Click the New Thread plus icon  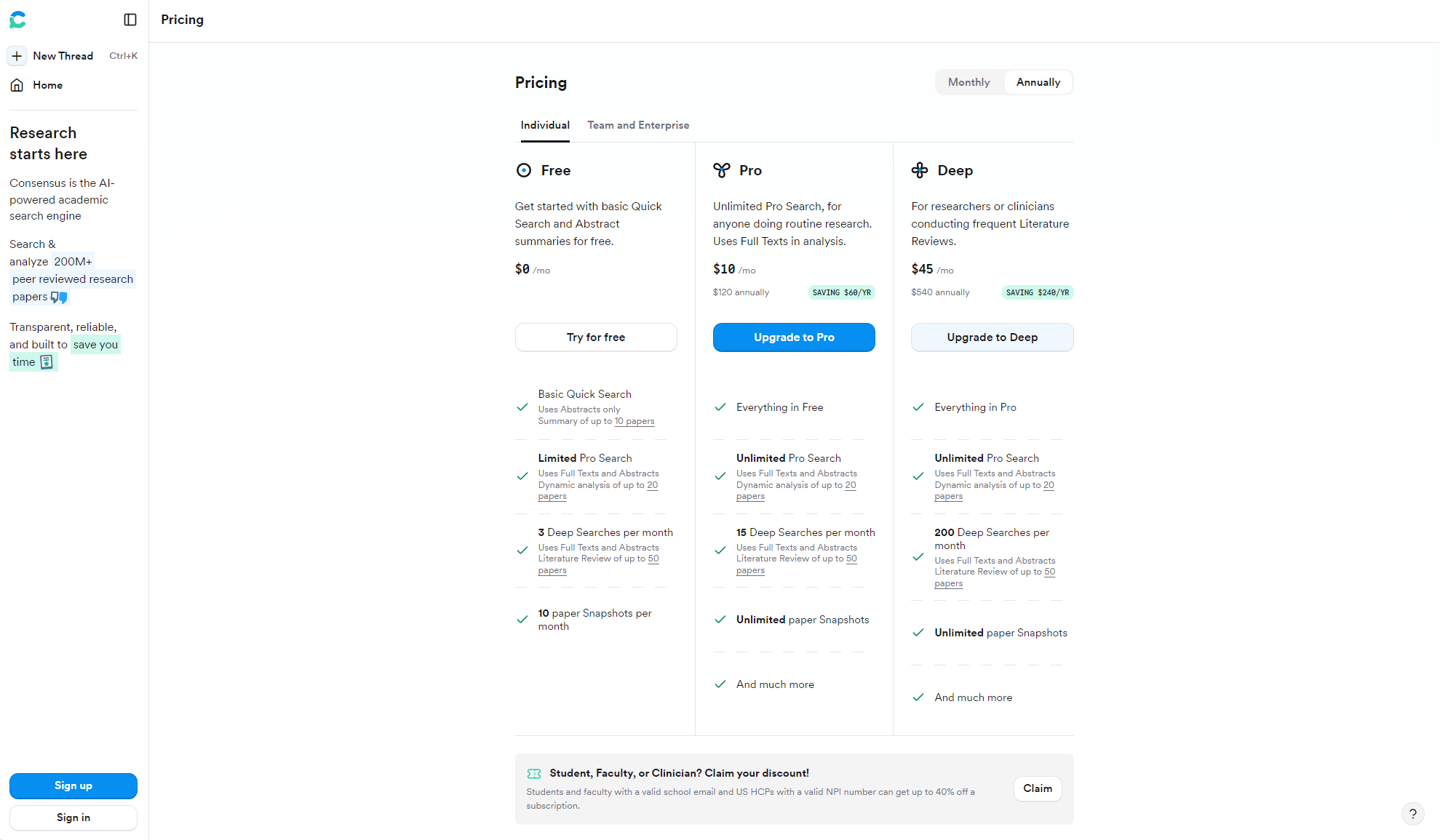click(x=17, y=56)
